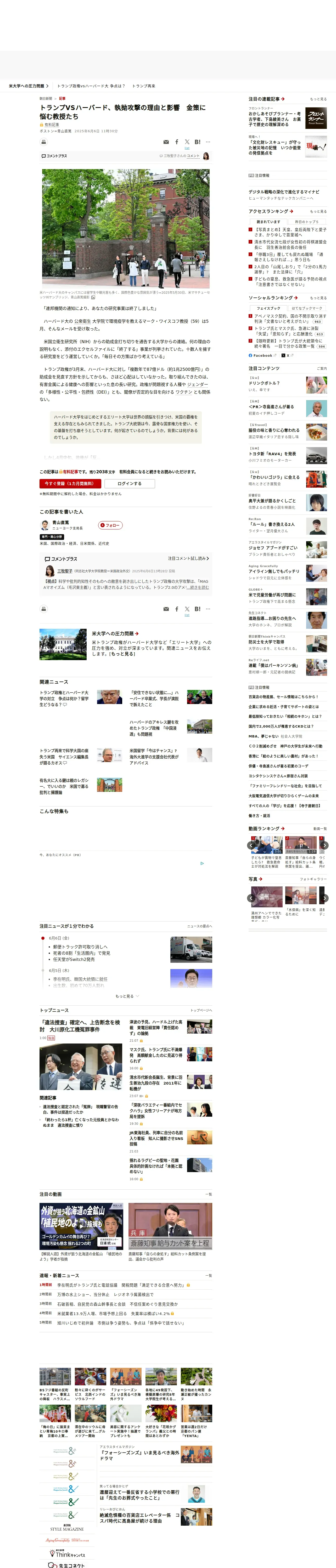Click previous arrow in photo gallery carousel
The width and height of the screenshot is (336, 1568).
pos(251,898)
